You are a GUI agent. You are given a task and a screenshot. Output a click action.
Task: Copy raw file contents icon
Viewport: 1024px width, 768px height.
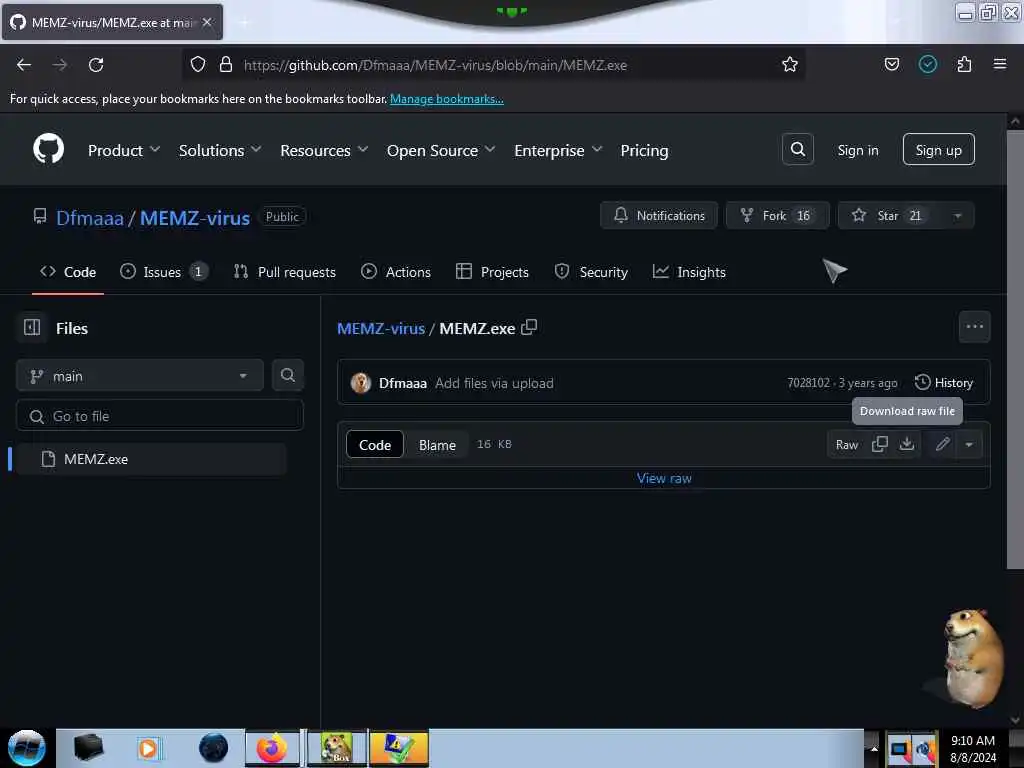(880, 444)
